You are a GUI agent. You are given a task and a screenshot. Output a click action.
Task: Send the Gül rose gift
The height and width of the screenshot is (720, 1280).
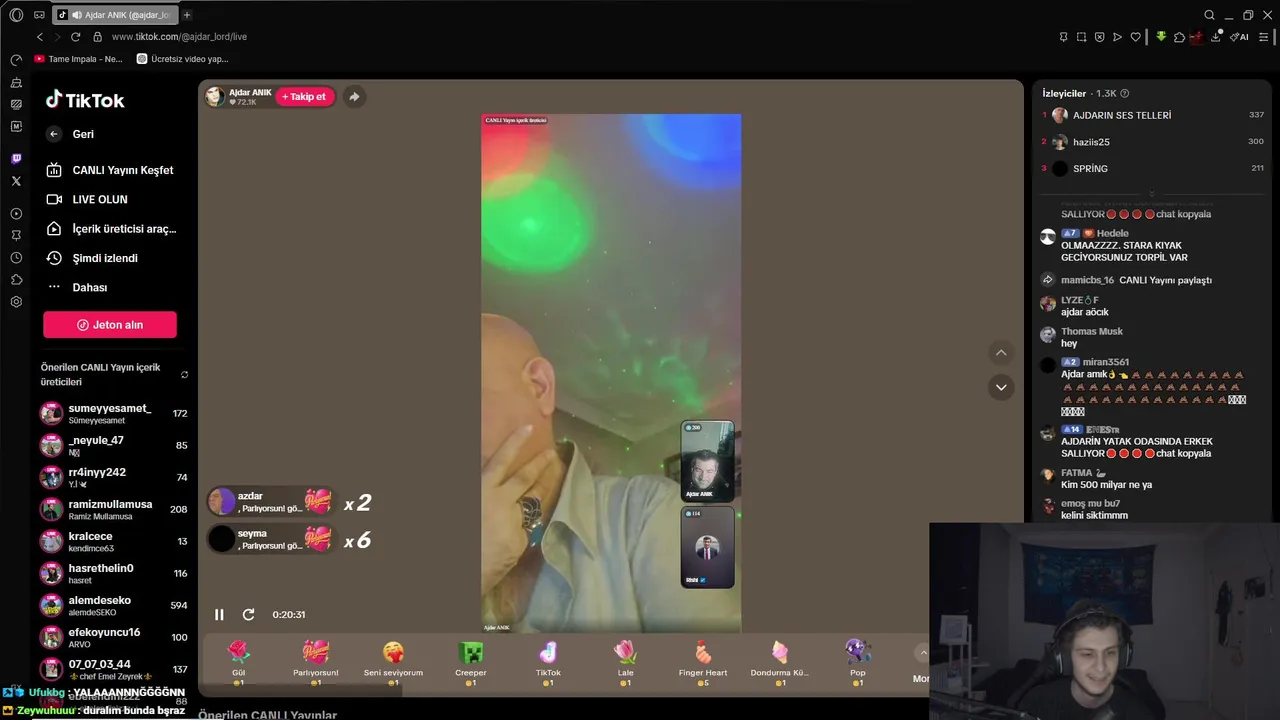pyautogui.click(x=238, y=662)
